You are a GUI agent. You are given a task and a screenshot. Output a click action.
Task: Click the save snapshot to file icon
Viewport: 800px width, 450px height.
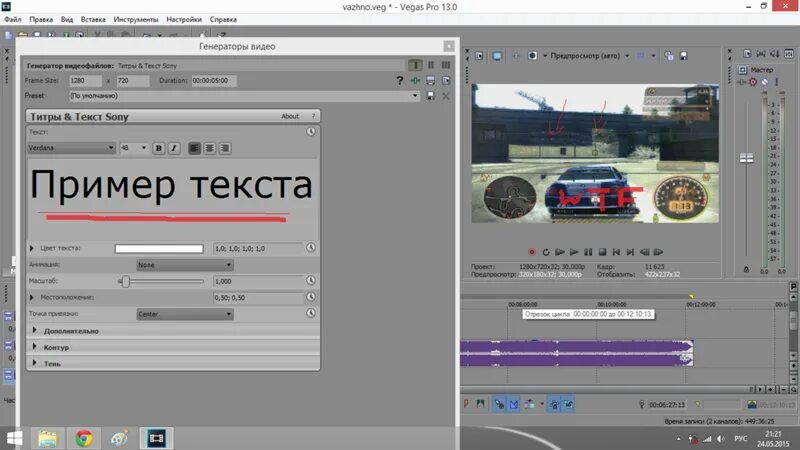[684, 56]
